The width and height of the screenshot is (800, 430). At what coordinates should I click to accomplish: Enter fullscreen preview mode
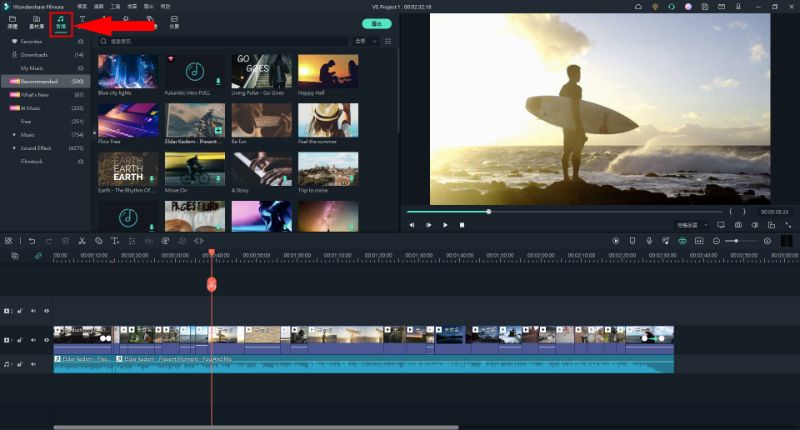(x=788, y=225)
